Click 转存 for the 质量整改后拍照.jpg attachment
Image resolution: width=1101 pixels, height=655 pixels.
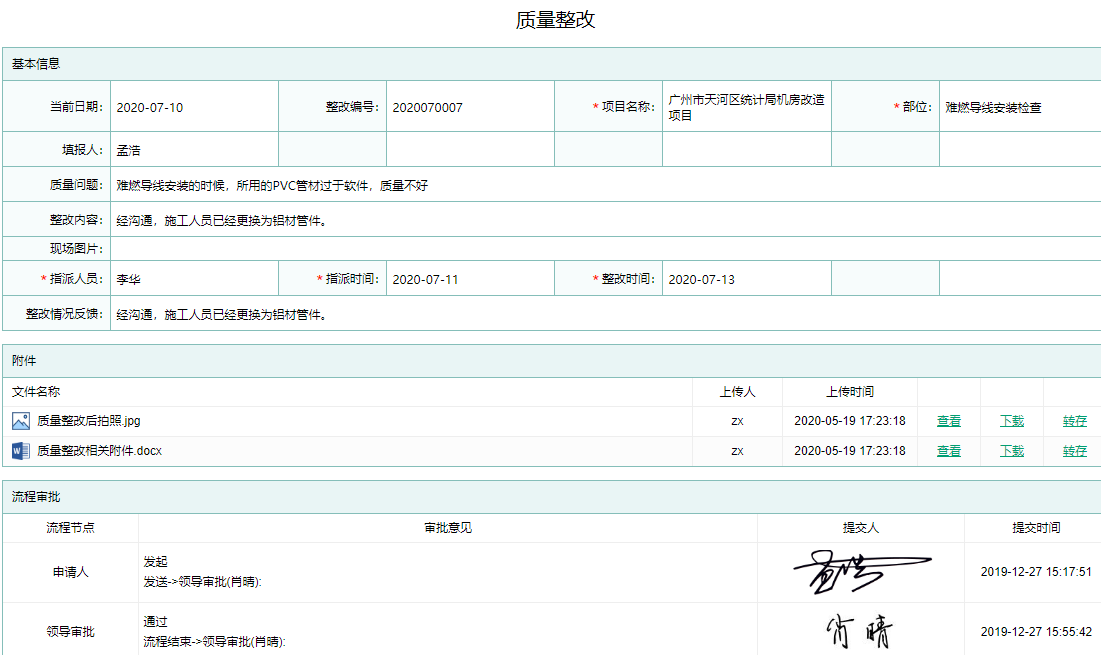point(1074,421)
